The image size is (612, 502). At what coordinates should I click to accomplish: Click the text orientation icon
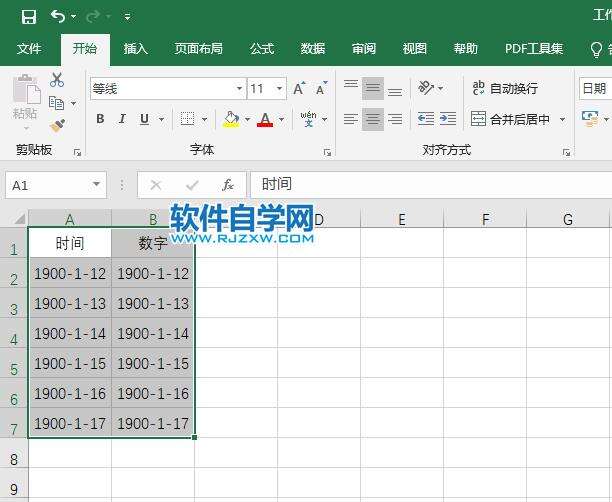click(x=426, y=88)
